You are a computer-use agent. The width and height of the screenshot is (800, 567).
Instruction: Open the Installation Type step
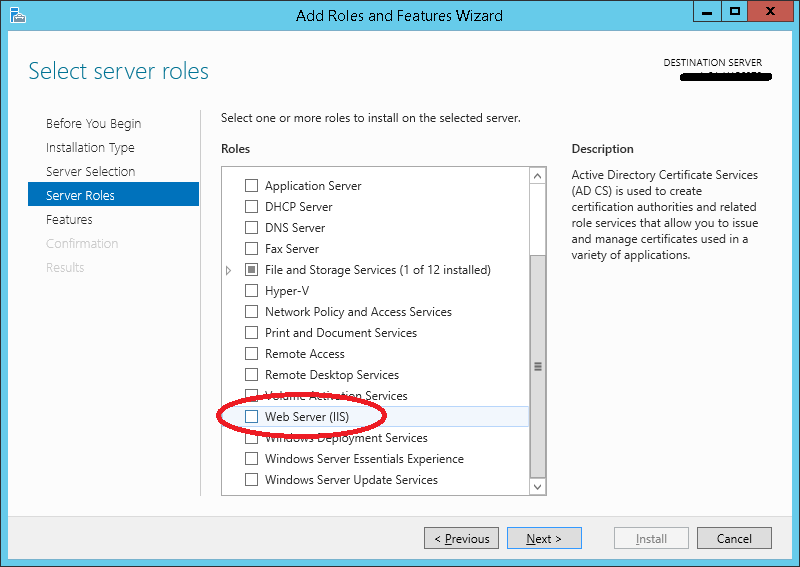[x=90, y=148]
